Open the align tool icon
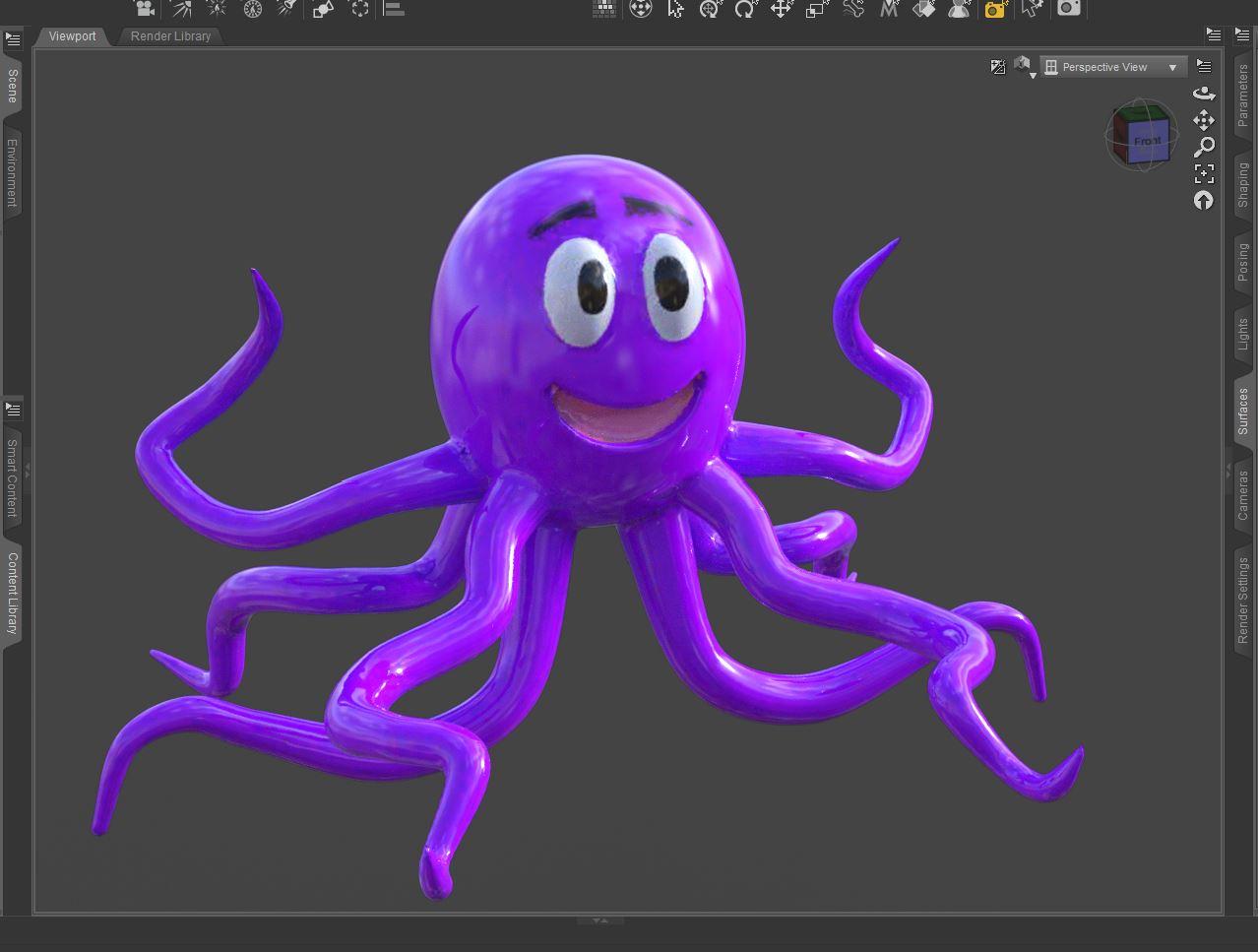Screen dimensions: 1258x952 [394, 8]
